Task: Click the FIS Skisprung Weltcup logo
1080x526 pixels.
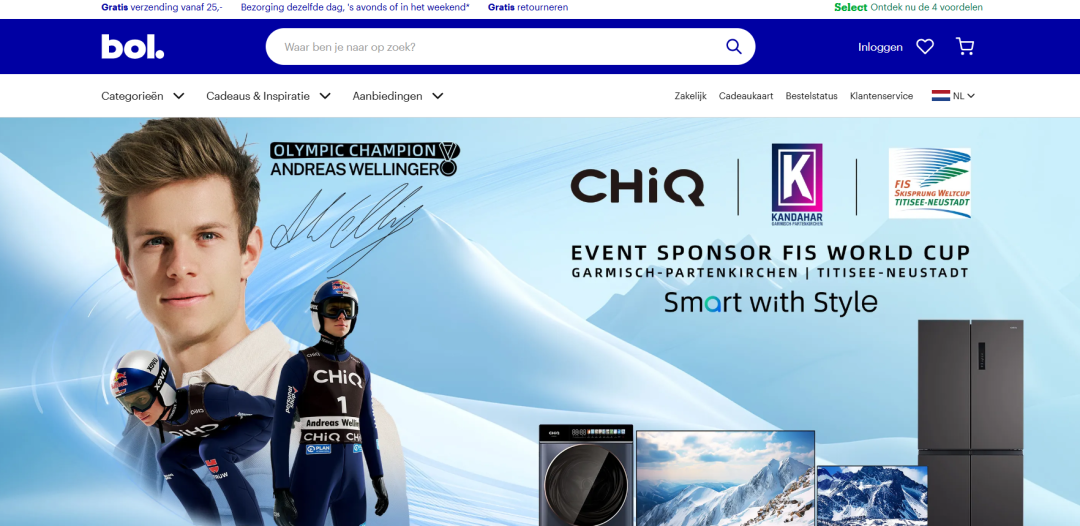Action: 929,183
